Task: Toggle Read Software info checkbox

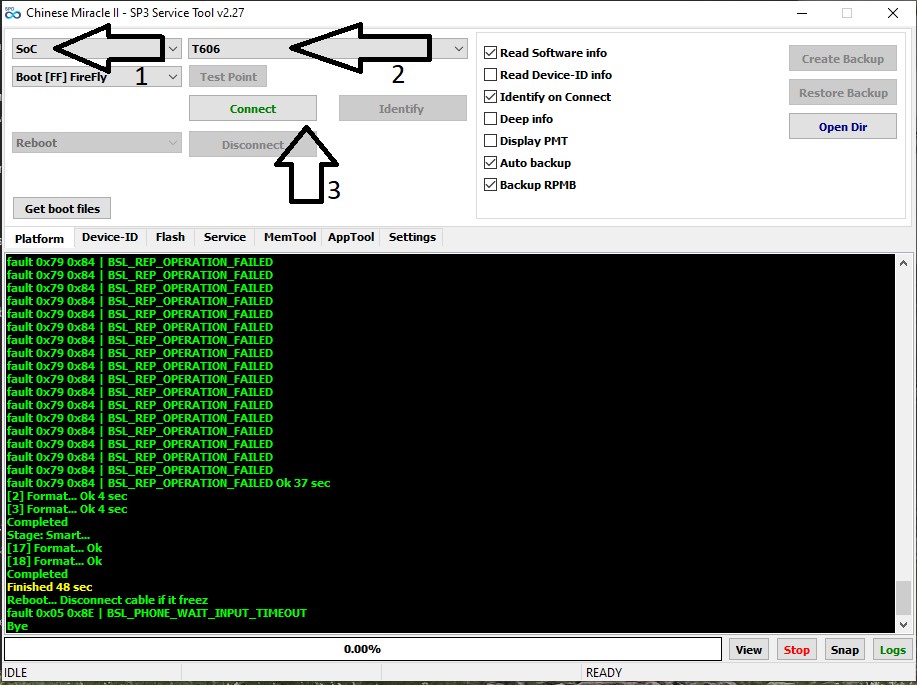Action: pos(491,53)
